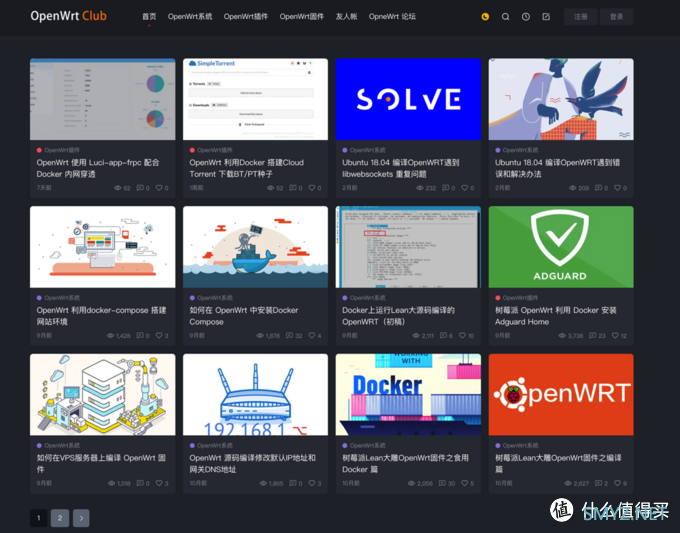
Task: Open title 如何在VPS服务器上编译 OpenWrt 固件
Action: [x=101, y=464]
